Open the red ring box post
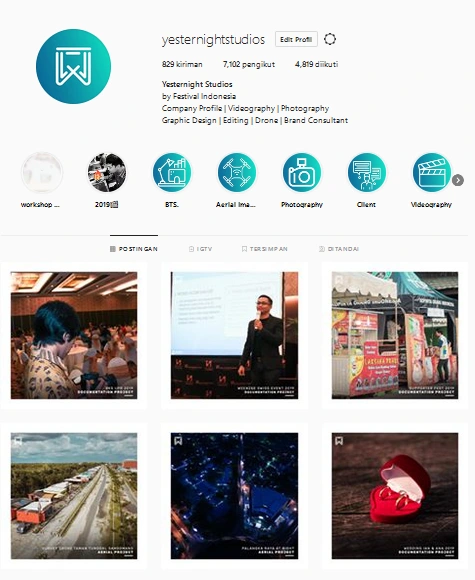 click(x=395, y=496)
